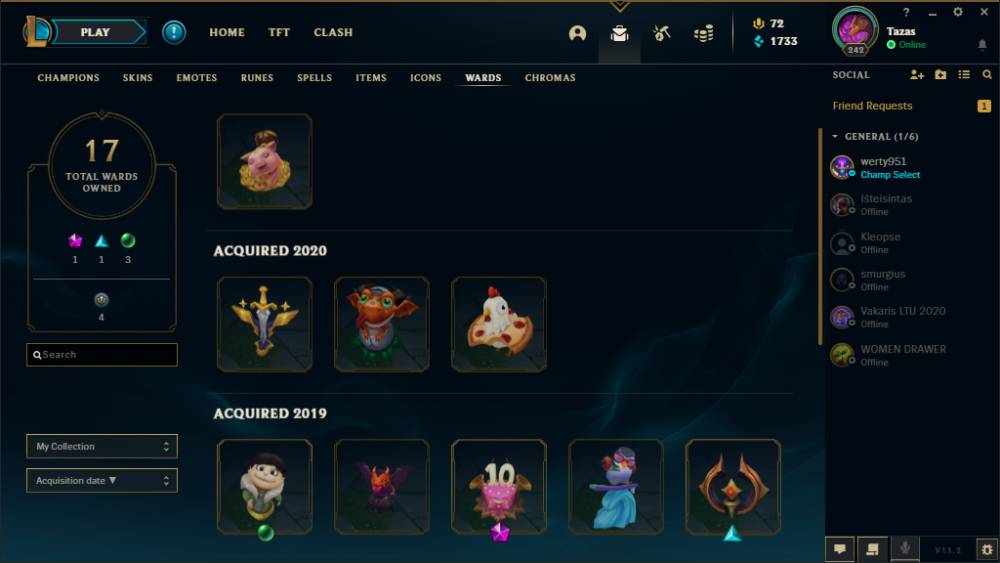
Task: Filter by green gem rarity
Action: [128, 240]
